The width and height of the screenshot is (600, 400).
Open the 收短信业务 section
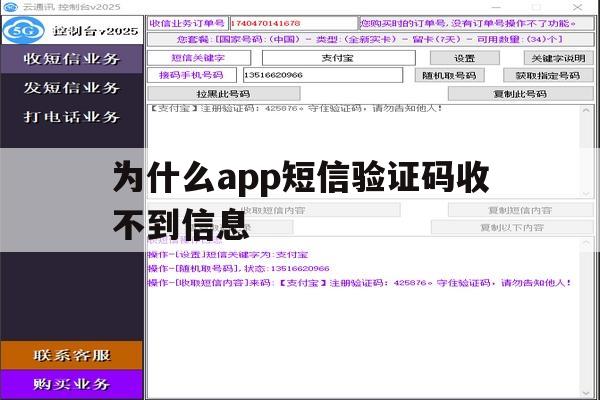click(x=72, y=59)
